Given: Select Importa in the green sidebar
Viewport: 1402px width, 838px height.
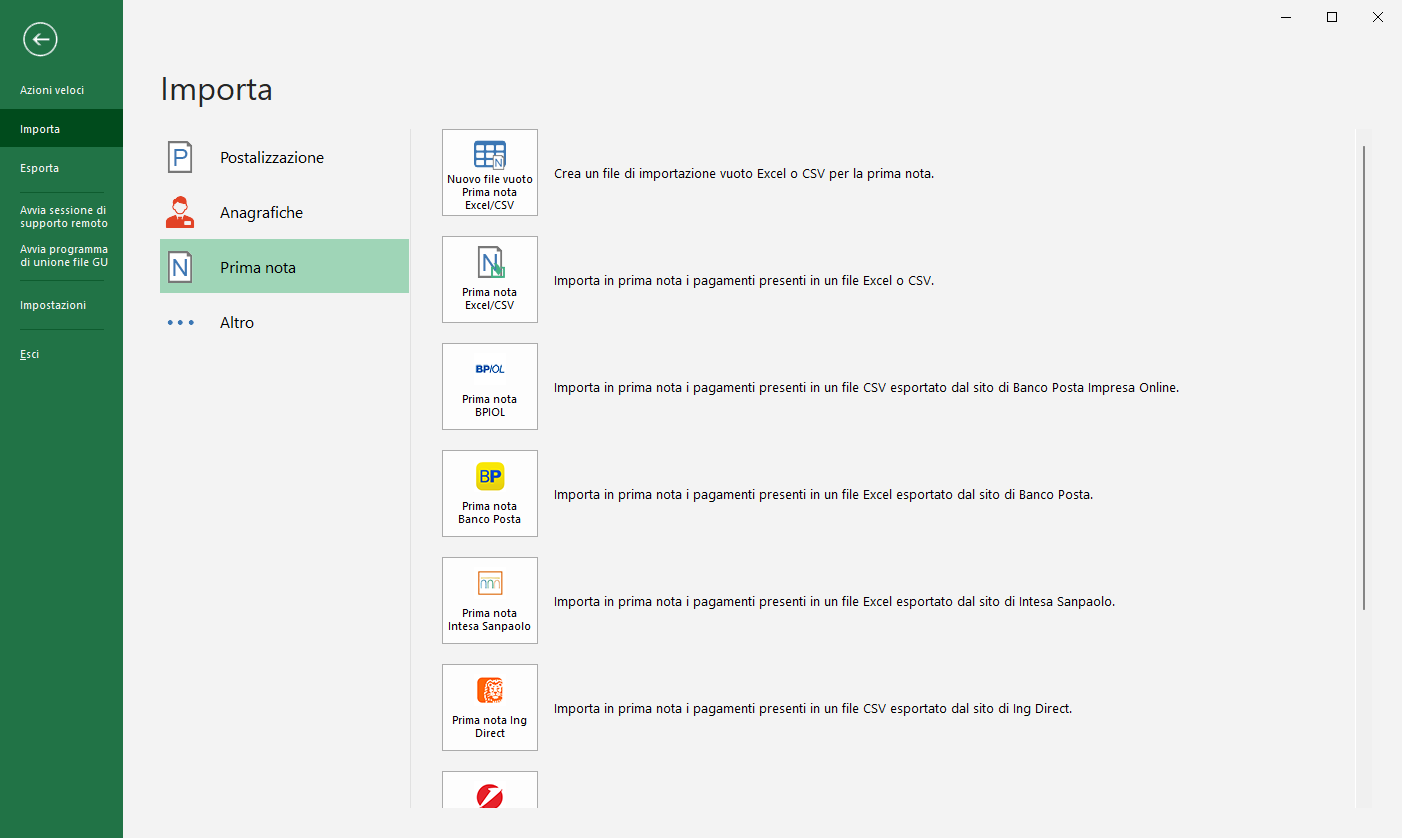Looking at the screenshot, I should [40, 129].
